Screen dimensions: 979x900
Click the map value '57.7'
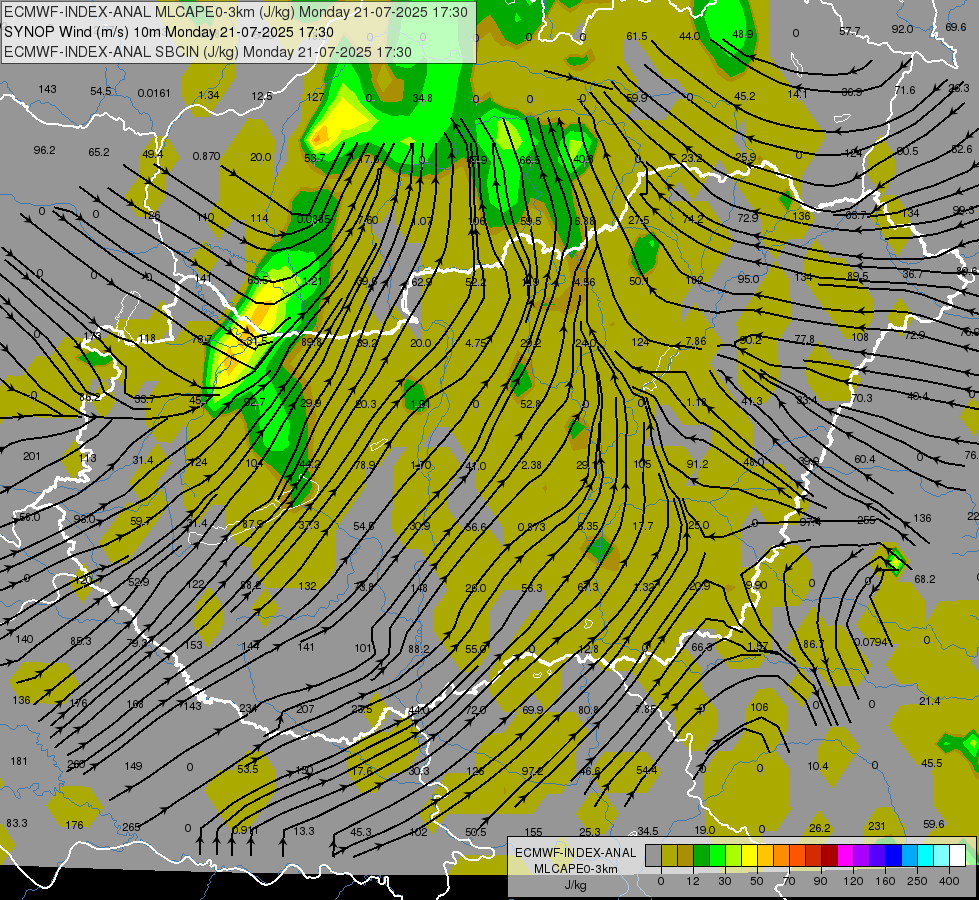tap(850, 31)
